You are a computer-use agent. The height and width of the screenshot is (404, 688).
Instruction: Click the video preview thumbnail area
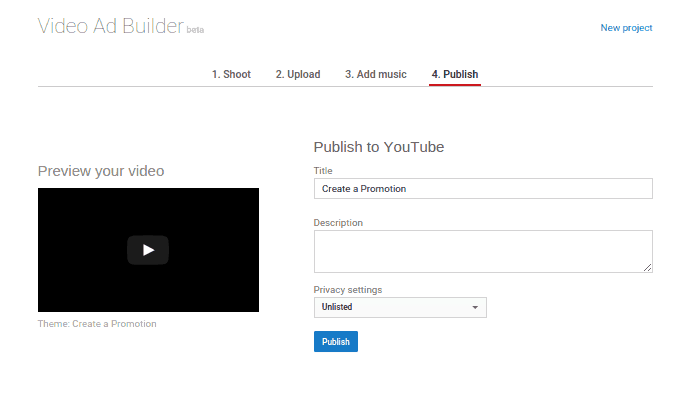[x=148, y=250]
